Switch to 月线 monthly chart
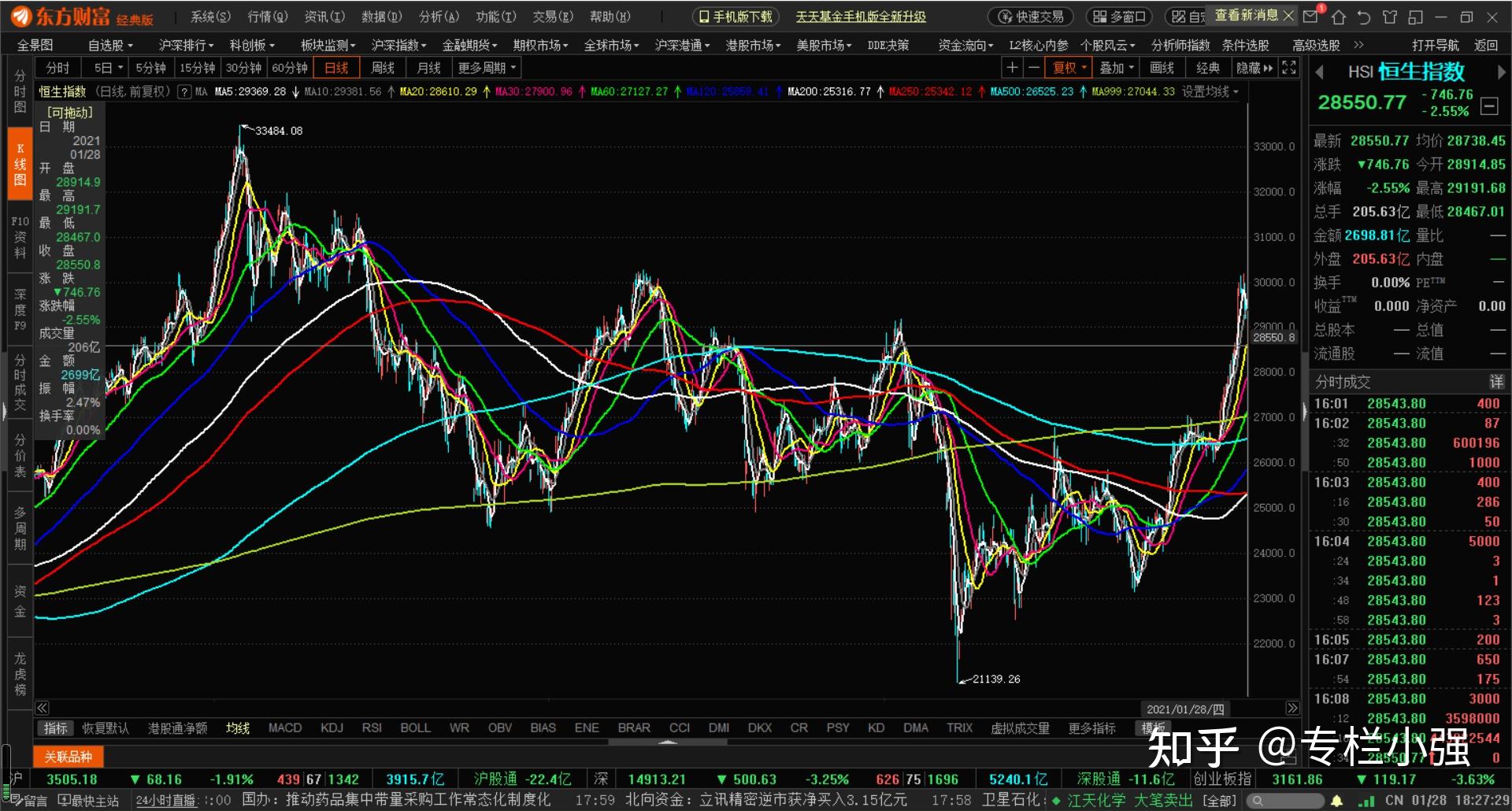The image size is (1512, 811). pyautogui.click(x=428, y=68)
